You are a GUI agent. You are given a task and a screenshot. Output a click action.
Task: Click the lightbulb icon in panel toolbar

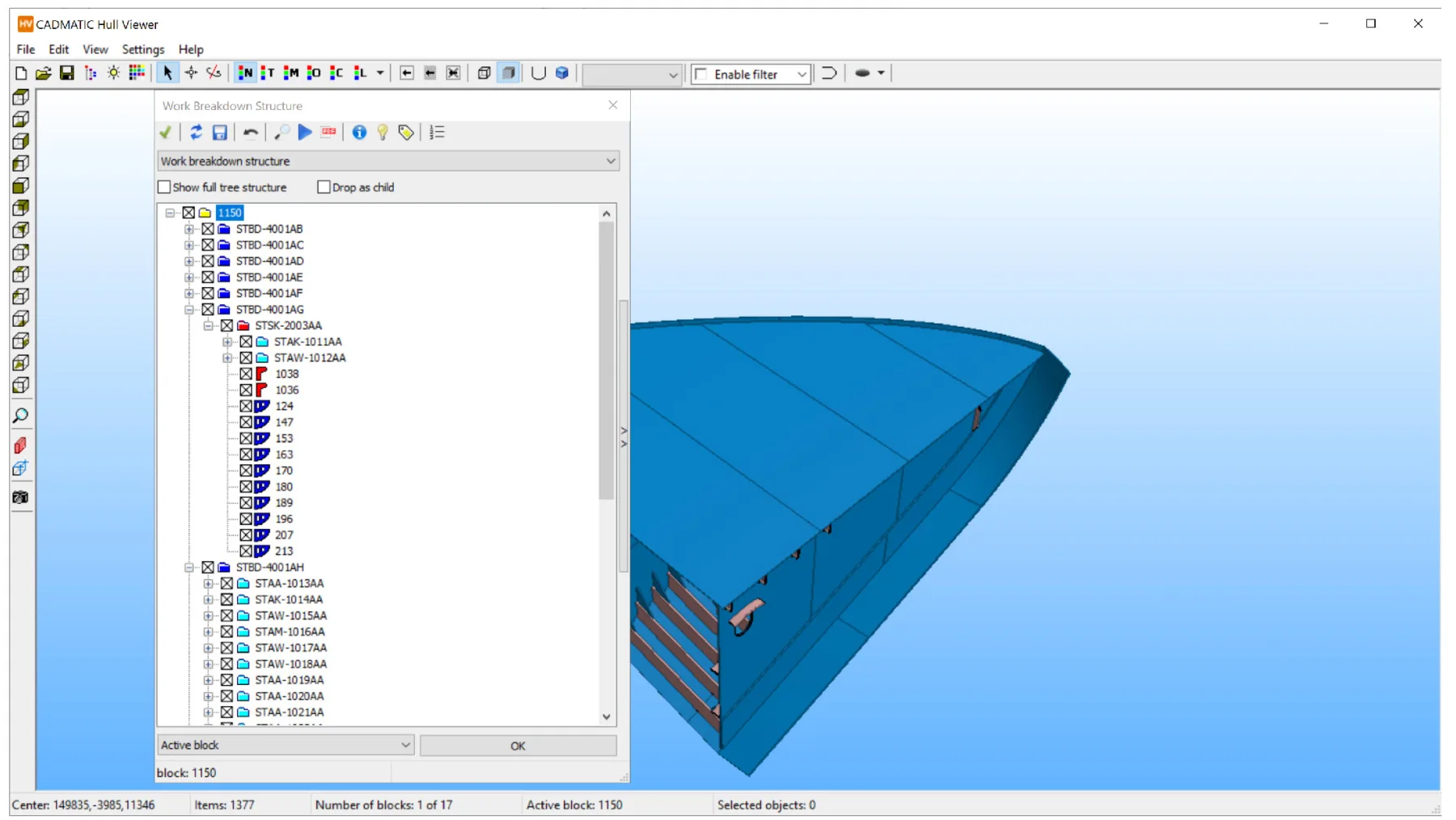coord(383,133)
